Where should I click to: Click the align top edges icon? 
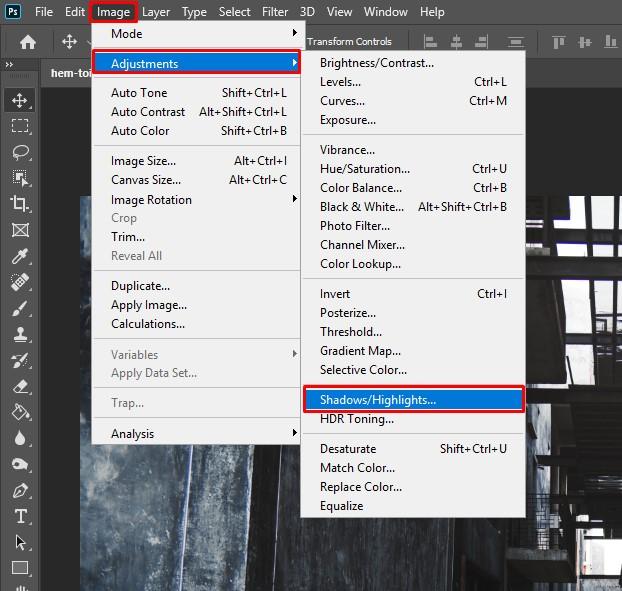tap(559, 42)
